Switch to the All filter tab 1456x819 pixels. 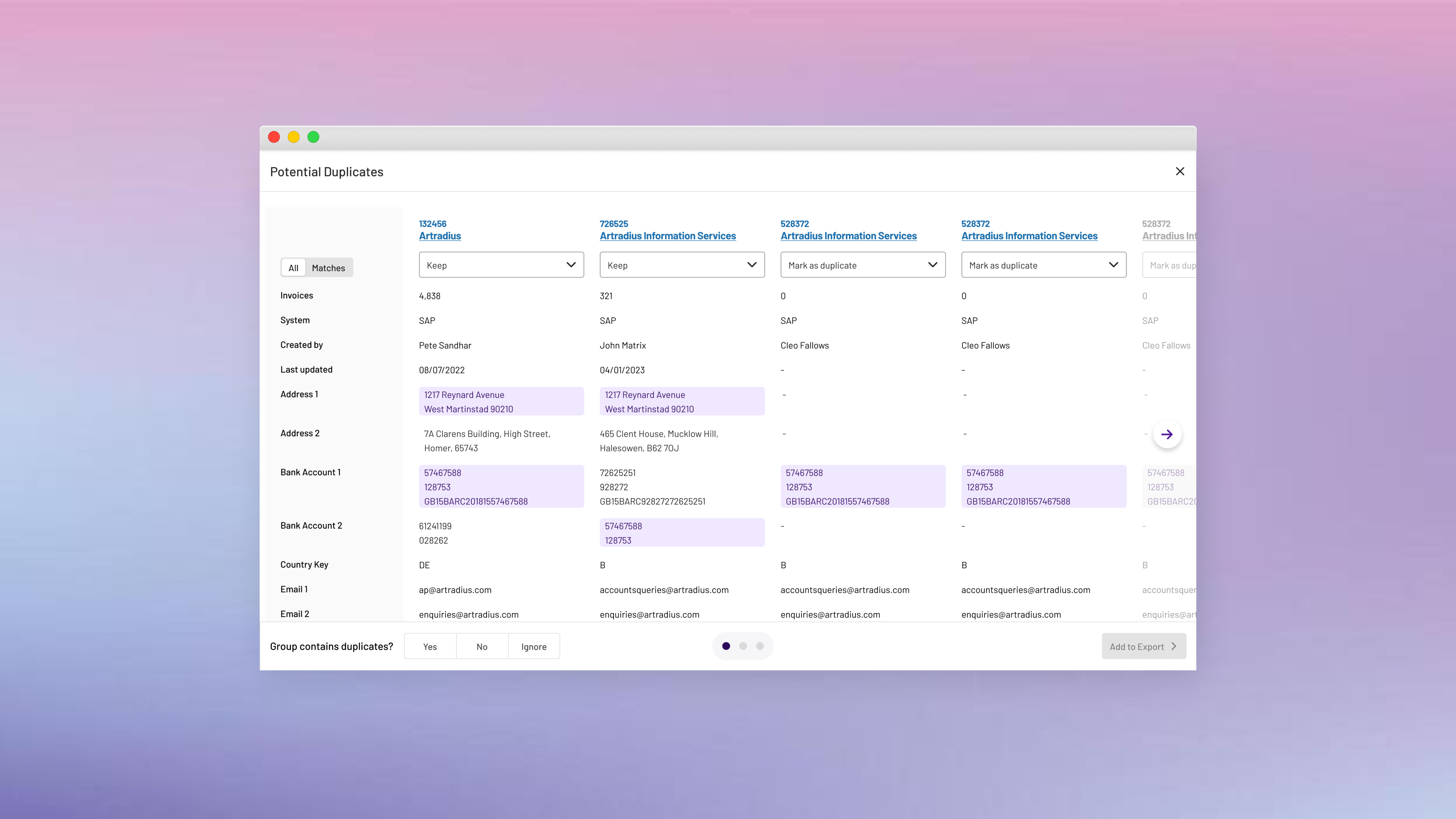[x=293, y=268]
